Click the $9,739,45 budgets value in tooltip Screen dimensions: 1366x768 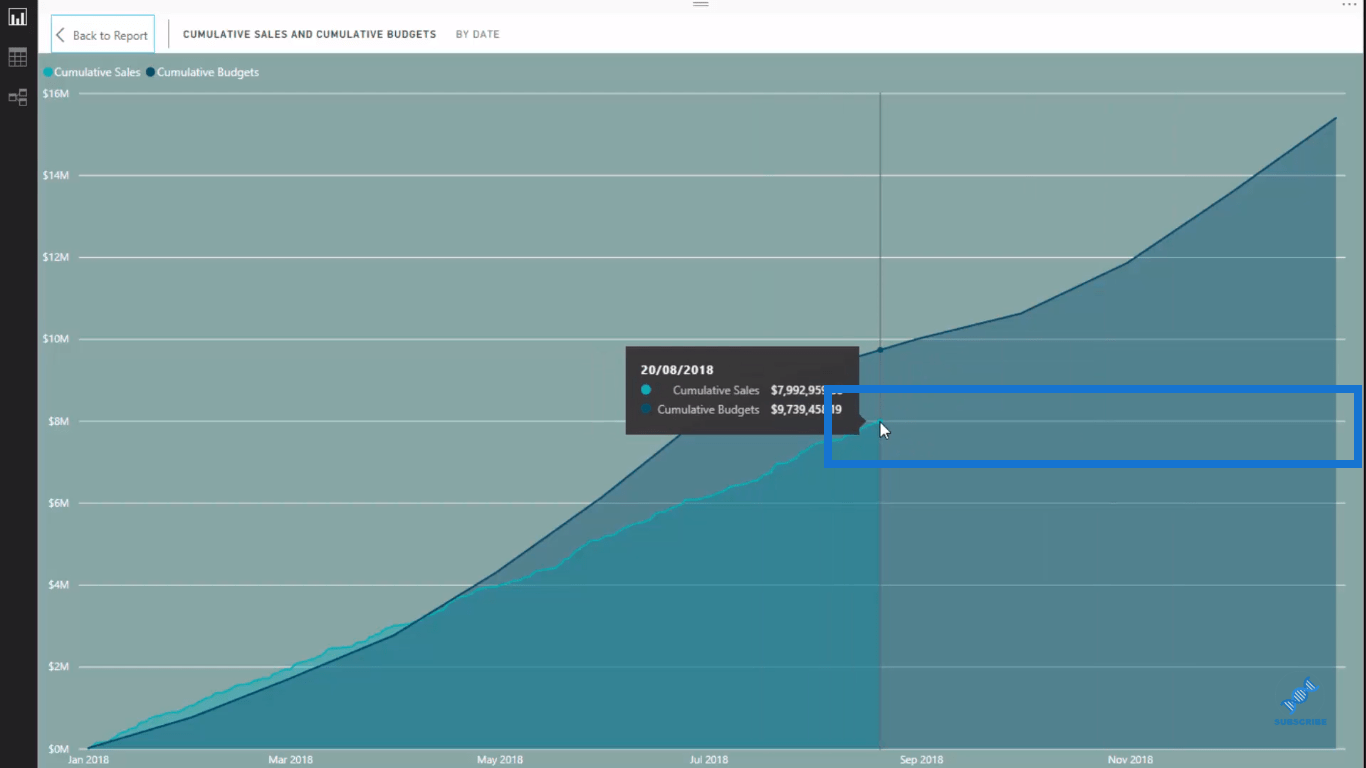[x=806, y=410]
